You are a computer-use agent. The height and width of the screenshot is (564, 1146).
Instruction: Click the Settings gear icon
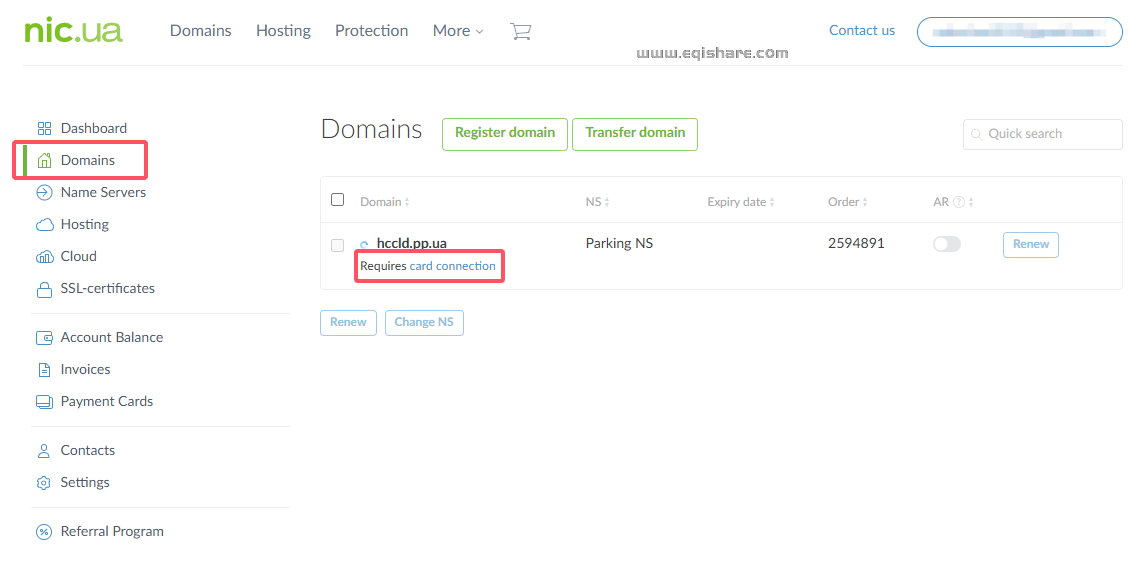click(44, 483)
